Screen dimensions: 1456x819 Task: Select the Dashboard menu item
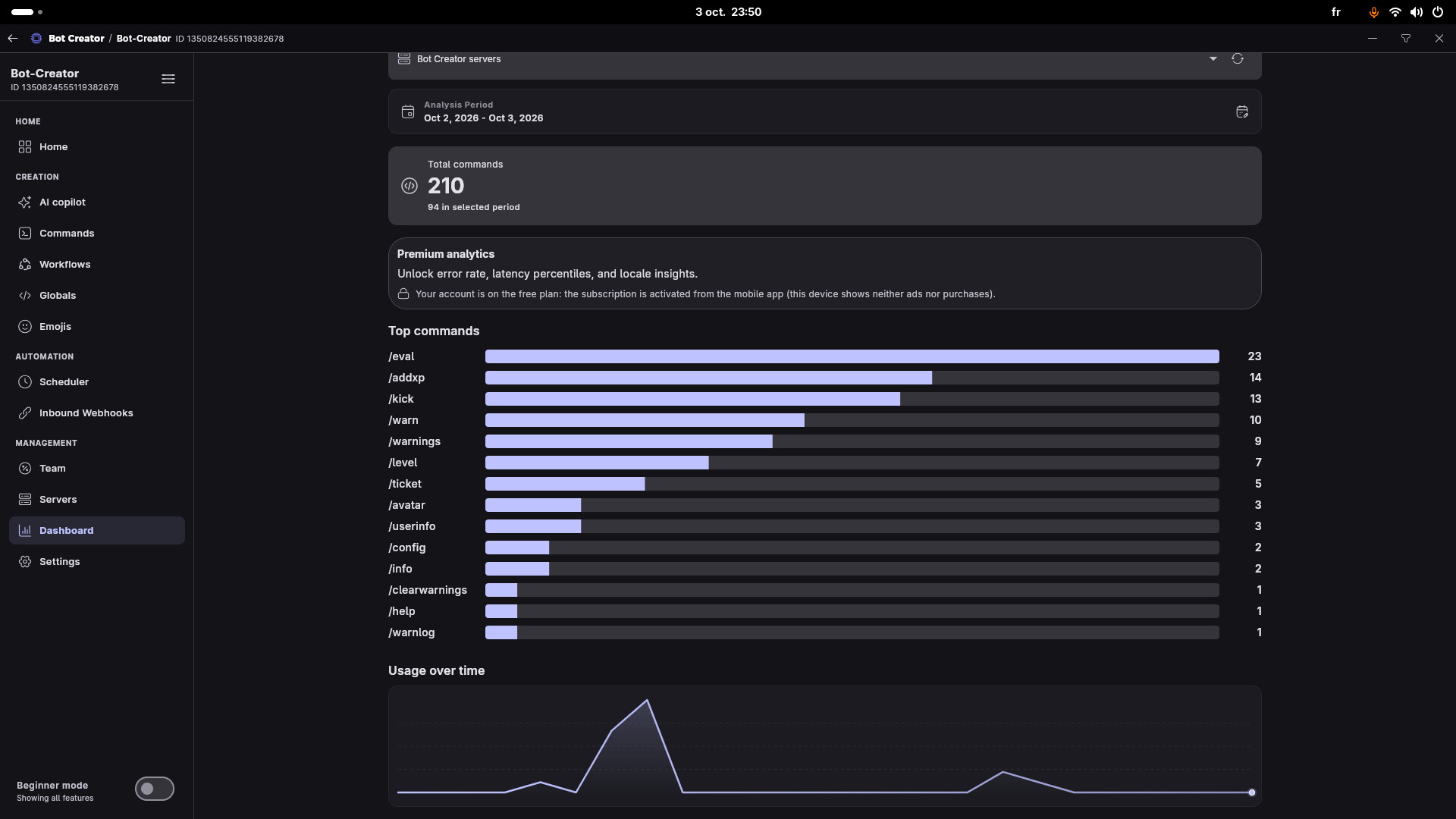pos(97,531)
